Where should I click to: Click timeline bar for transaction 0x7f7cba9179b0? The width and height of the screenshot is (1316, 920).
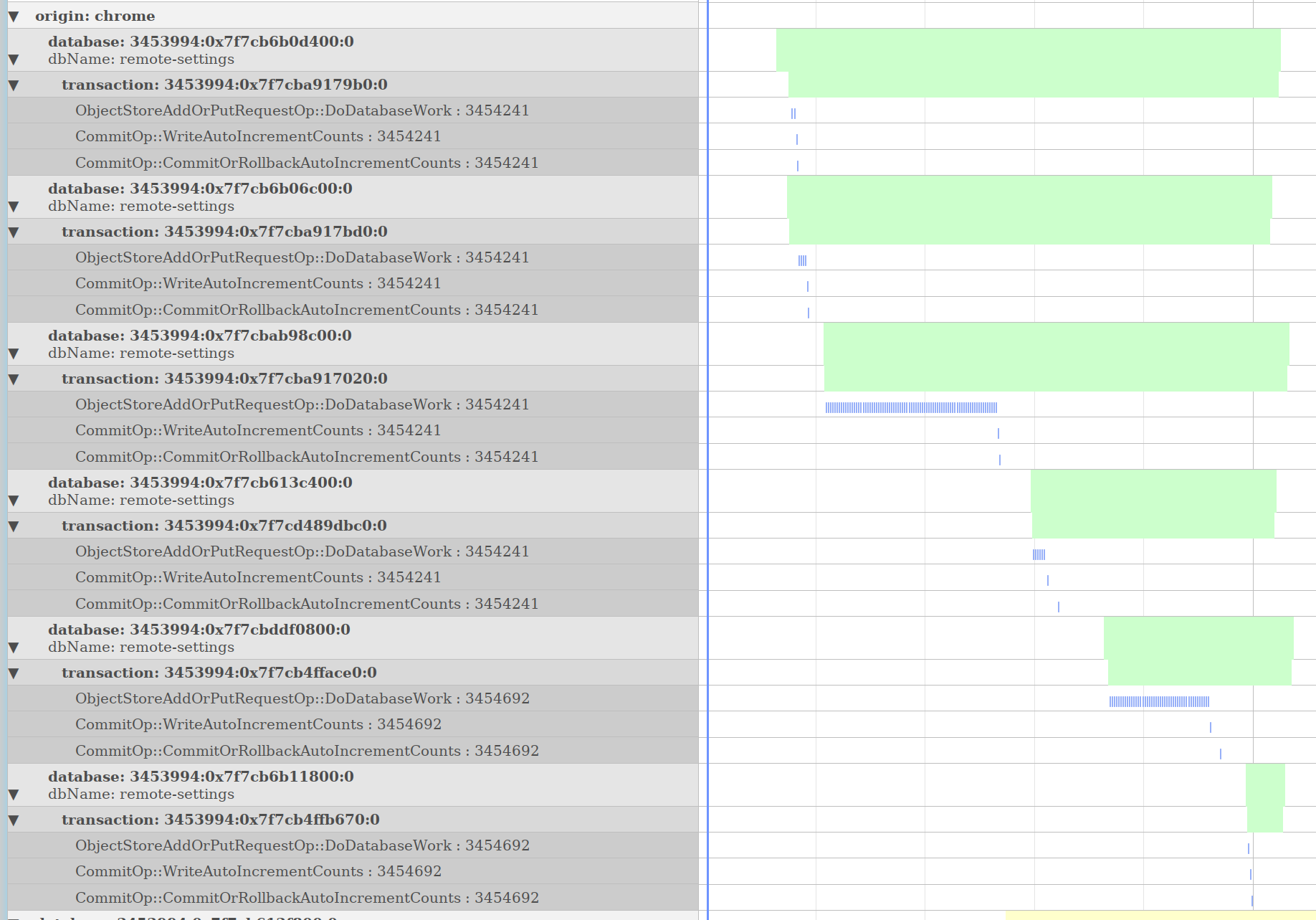(1034, 85)
